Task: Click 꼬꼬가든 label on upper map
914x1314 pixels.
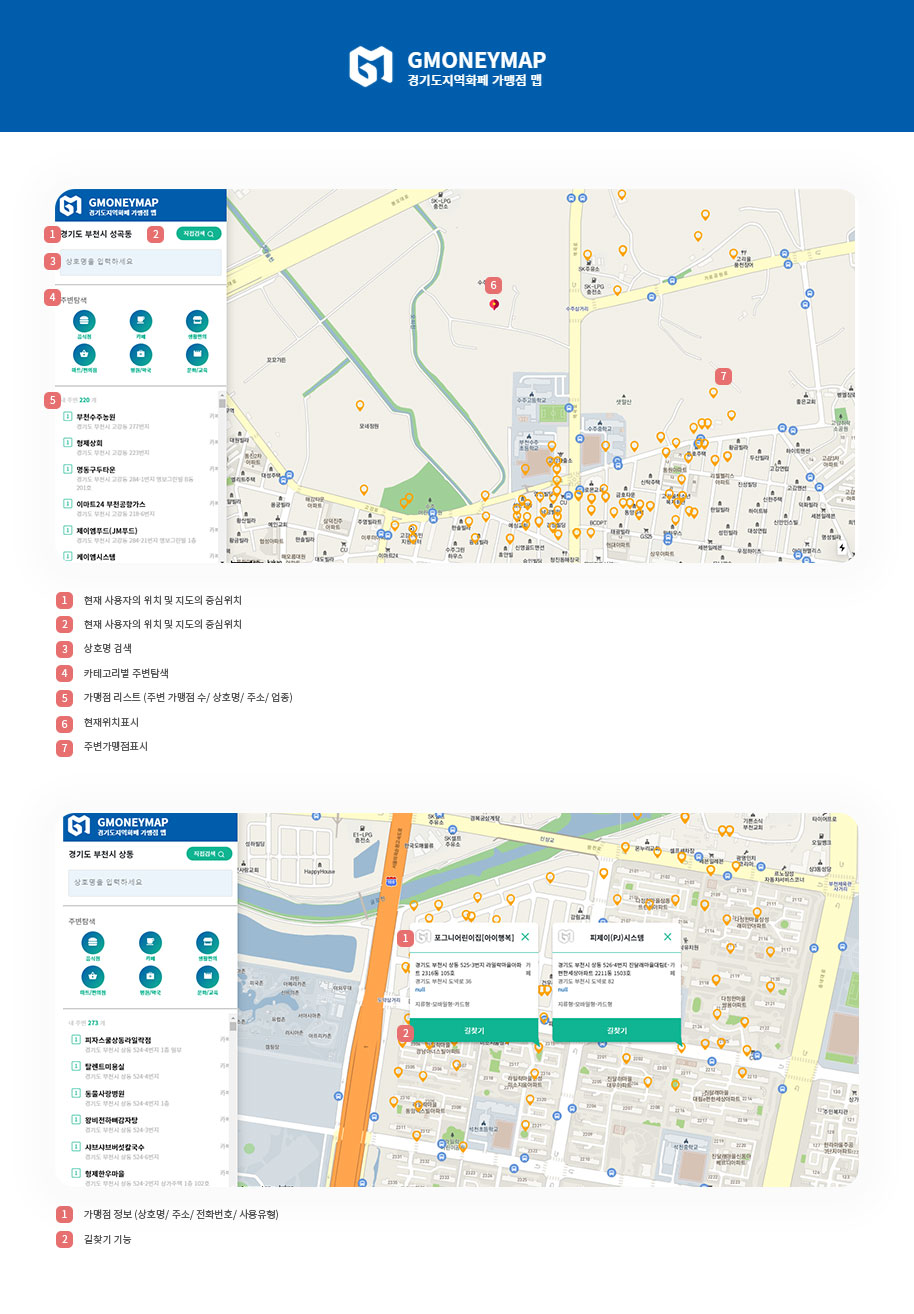Action: (x=276, y=359)
